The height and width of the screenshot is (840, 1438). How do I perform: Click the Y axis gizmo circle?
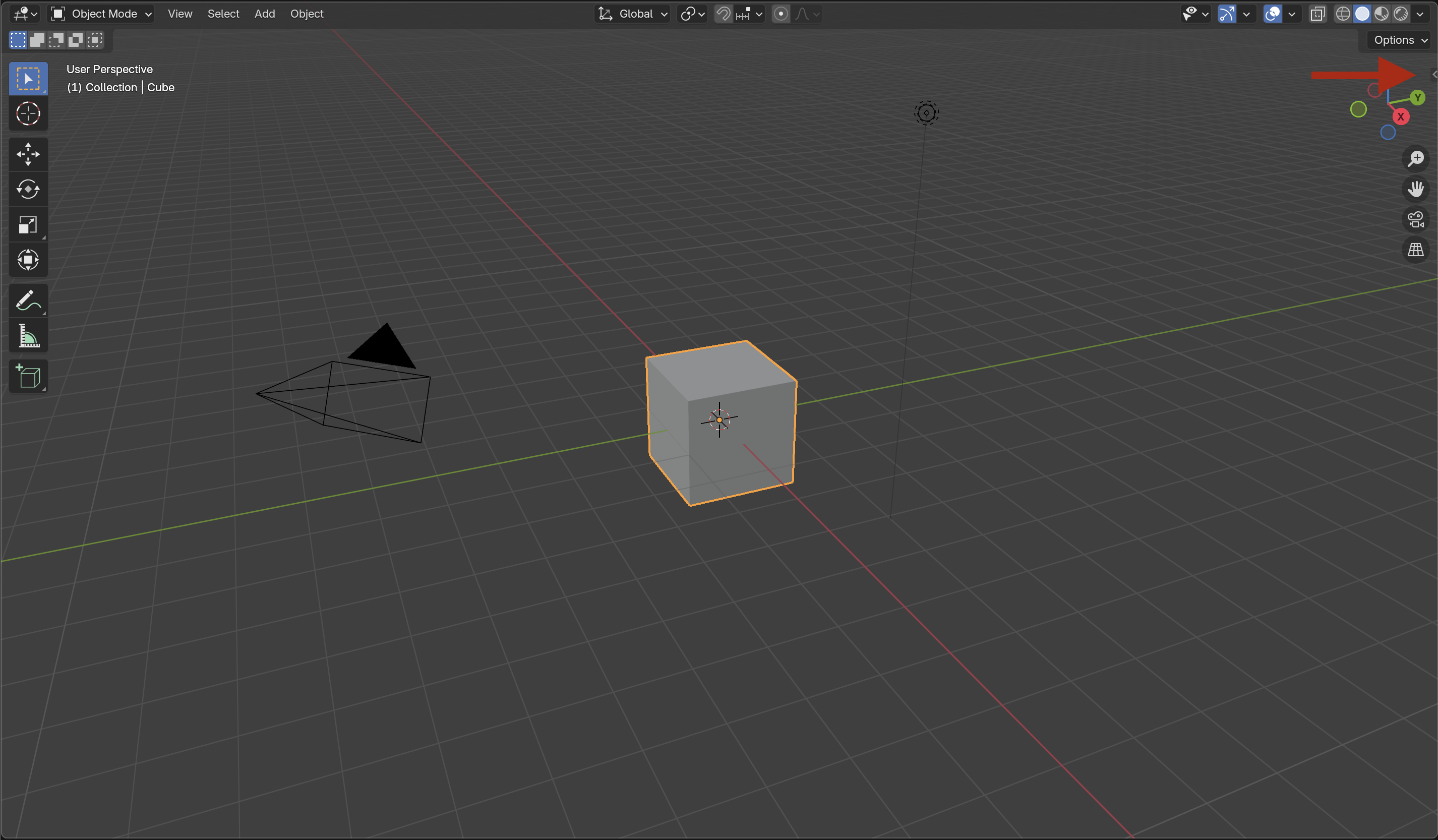1417,98
